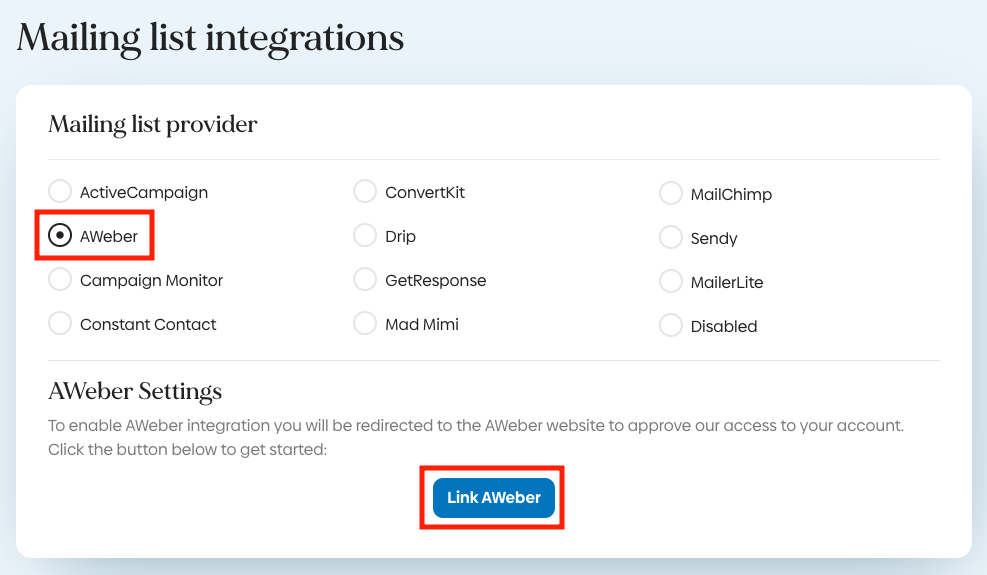Click the Mailing list provider heading

pos(153,125)
